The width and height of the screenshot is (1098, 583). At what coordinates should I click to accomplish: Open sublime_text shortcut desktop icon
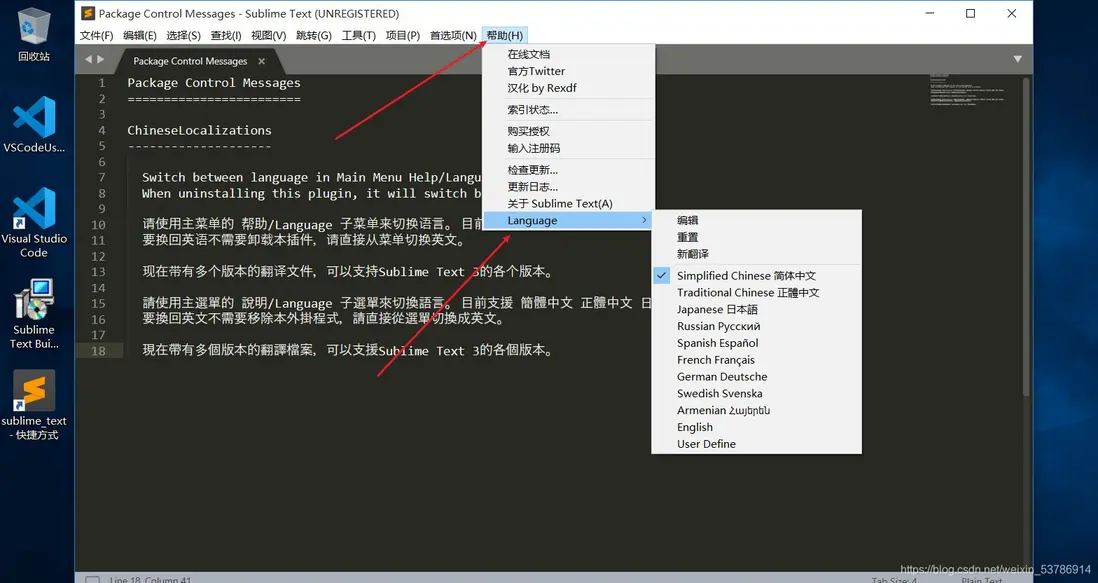tap(34, 405)
